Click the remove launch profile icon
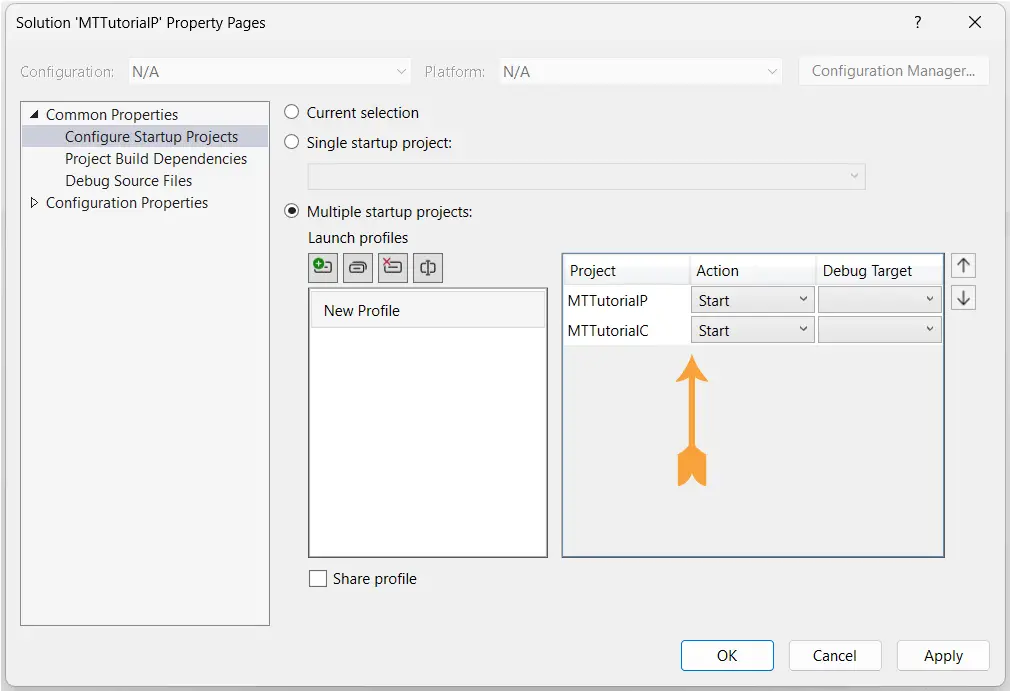The image size is (1010, 691). 393,267
